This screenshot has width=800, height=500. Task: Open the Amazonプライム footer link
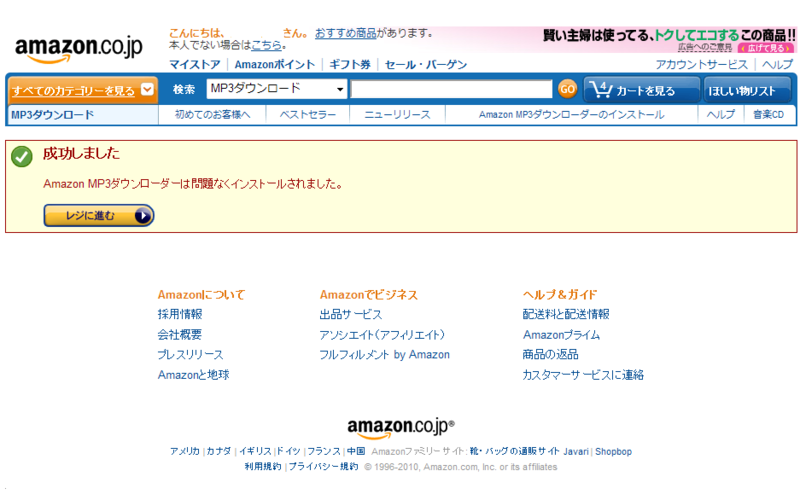pos(561,335)
